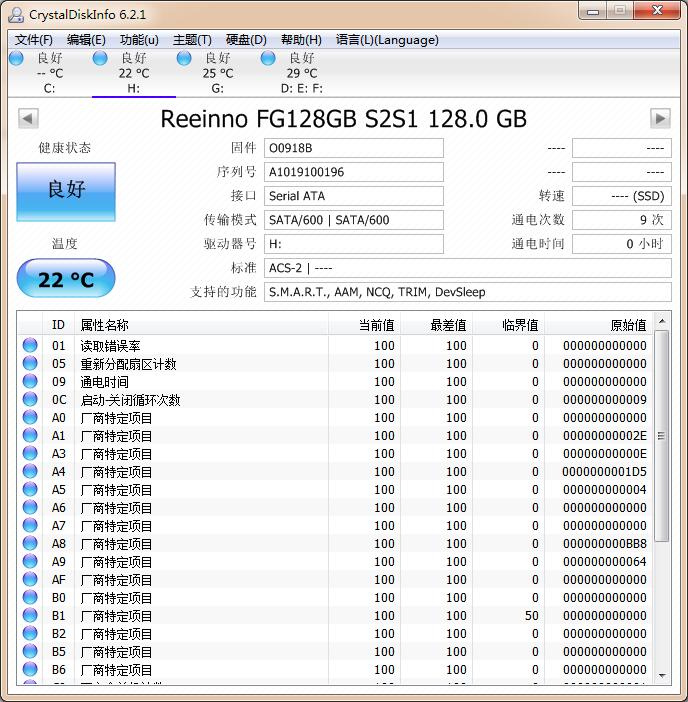Screen dimensions: 688x702
Task: Open the 功能(u) menu
Action: pos(139,40)
